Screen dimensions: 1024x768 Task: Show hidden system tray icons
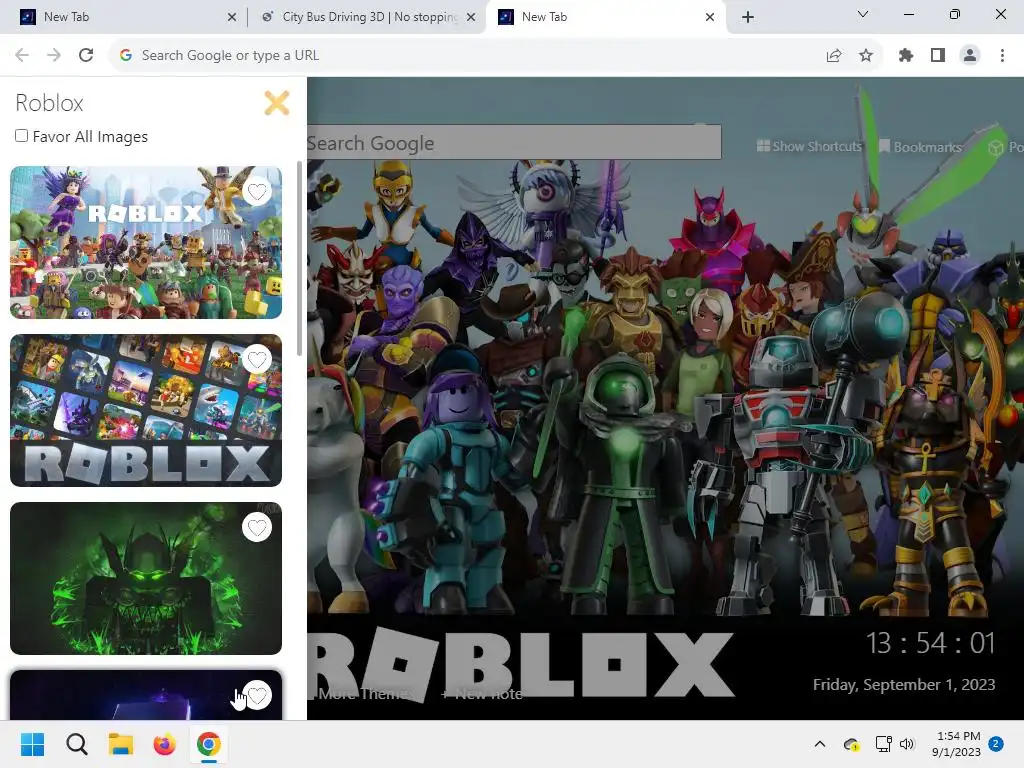point(820,744)
